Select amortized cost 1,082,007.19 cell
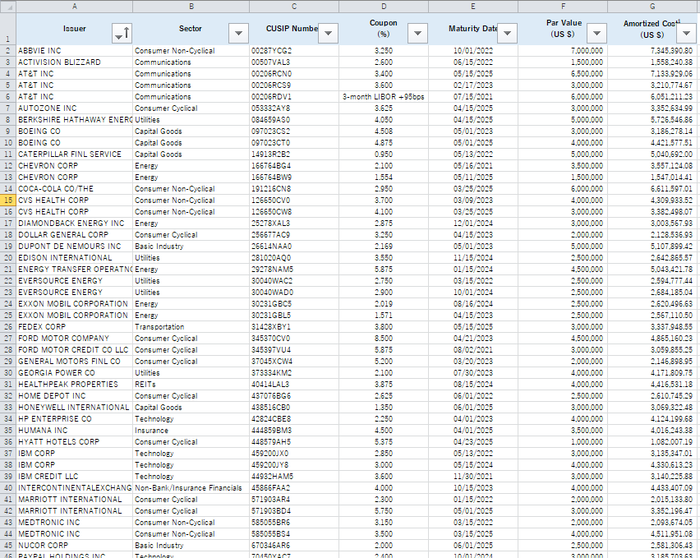 653,442
